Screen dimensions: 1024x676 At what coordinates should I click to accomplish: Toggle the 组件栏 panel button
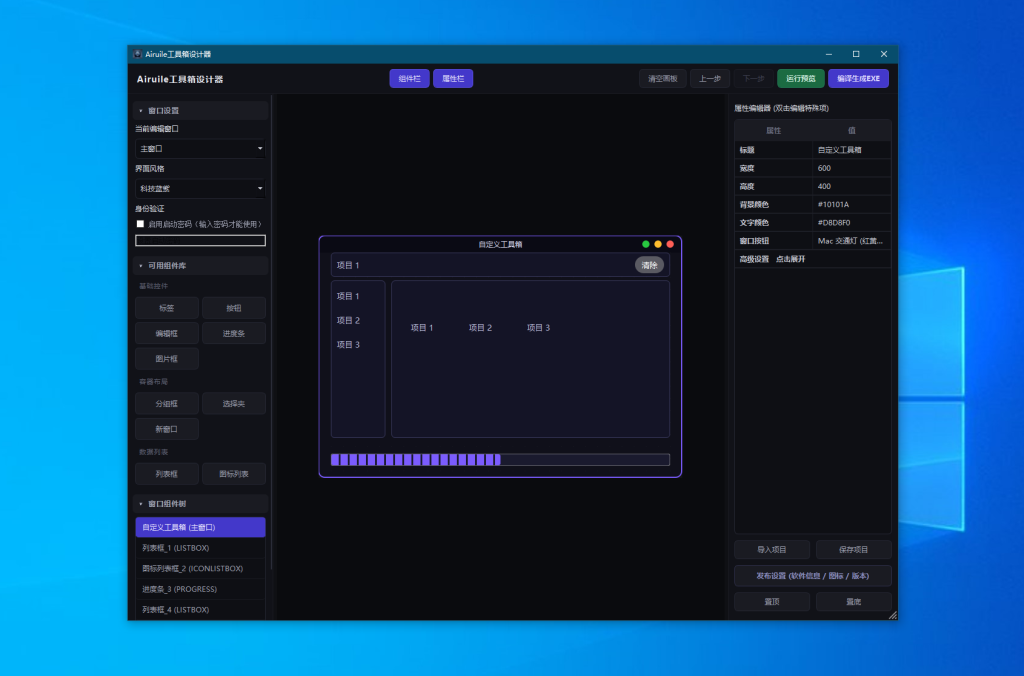pyautogui.click(x=409, y=78)
